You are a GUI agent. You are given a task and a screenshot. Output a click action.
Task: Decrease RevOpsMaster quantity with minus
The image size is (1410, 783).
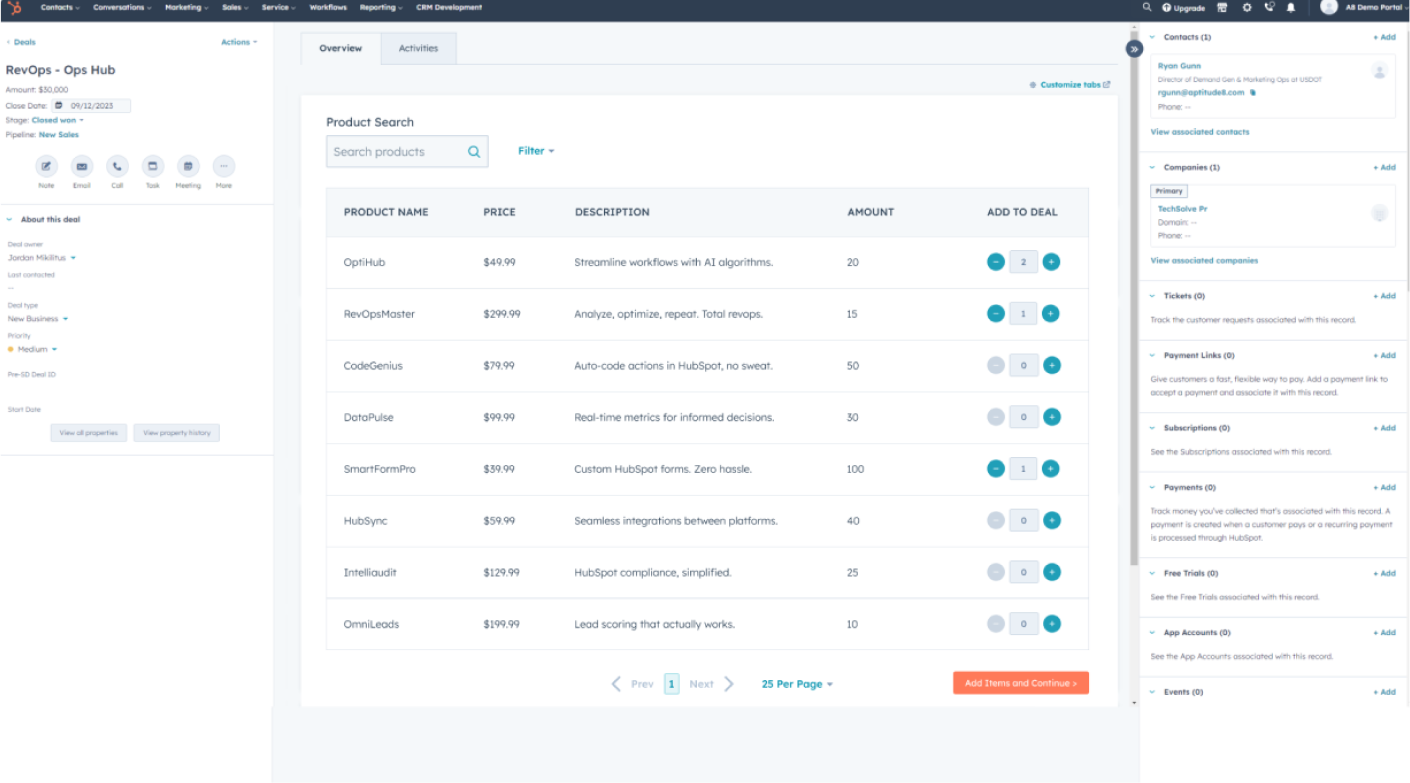pos(996,313)
